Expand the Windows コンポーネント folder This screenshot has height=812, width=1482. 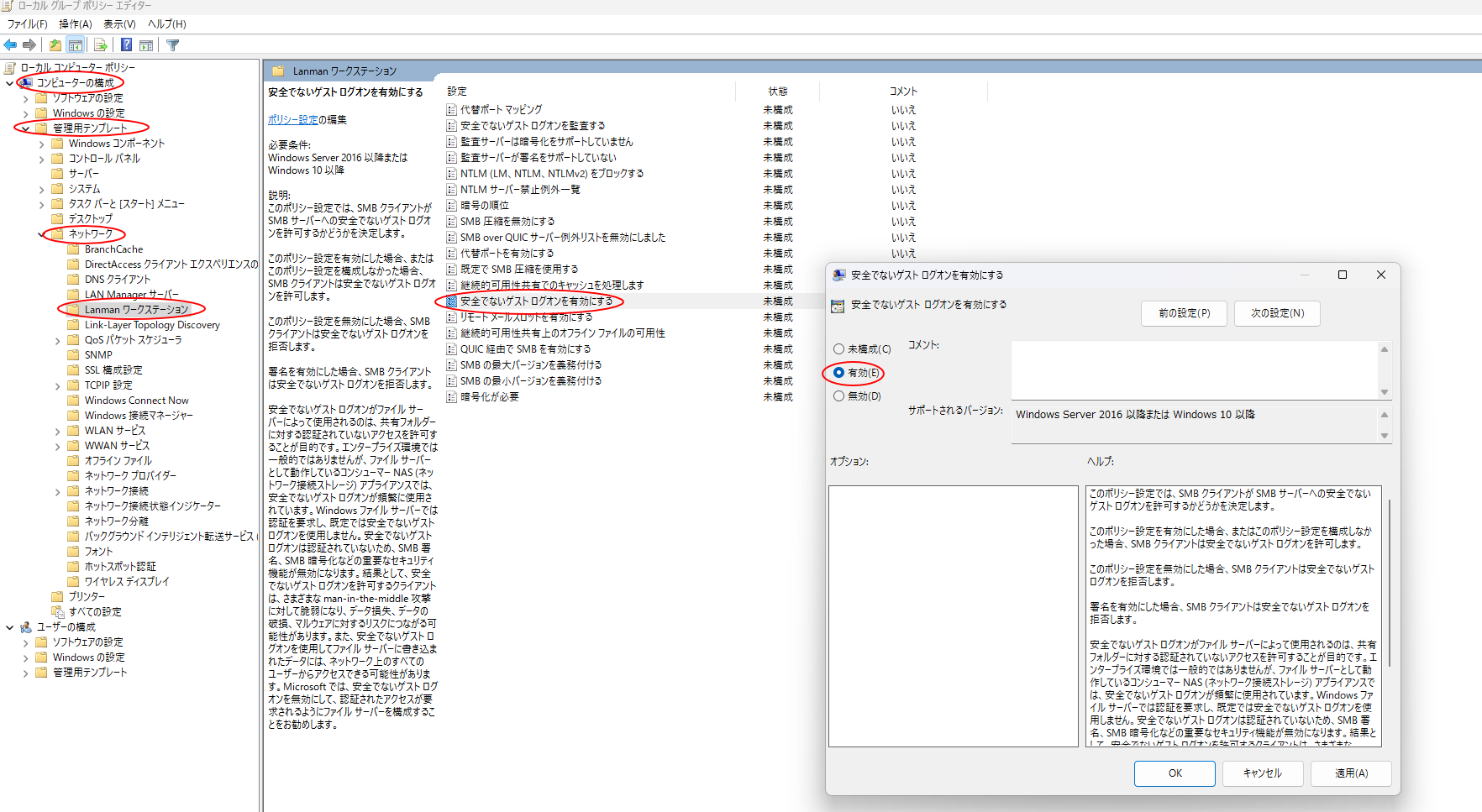click(42, 144)
